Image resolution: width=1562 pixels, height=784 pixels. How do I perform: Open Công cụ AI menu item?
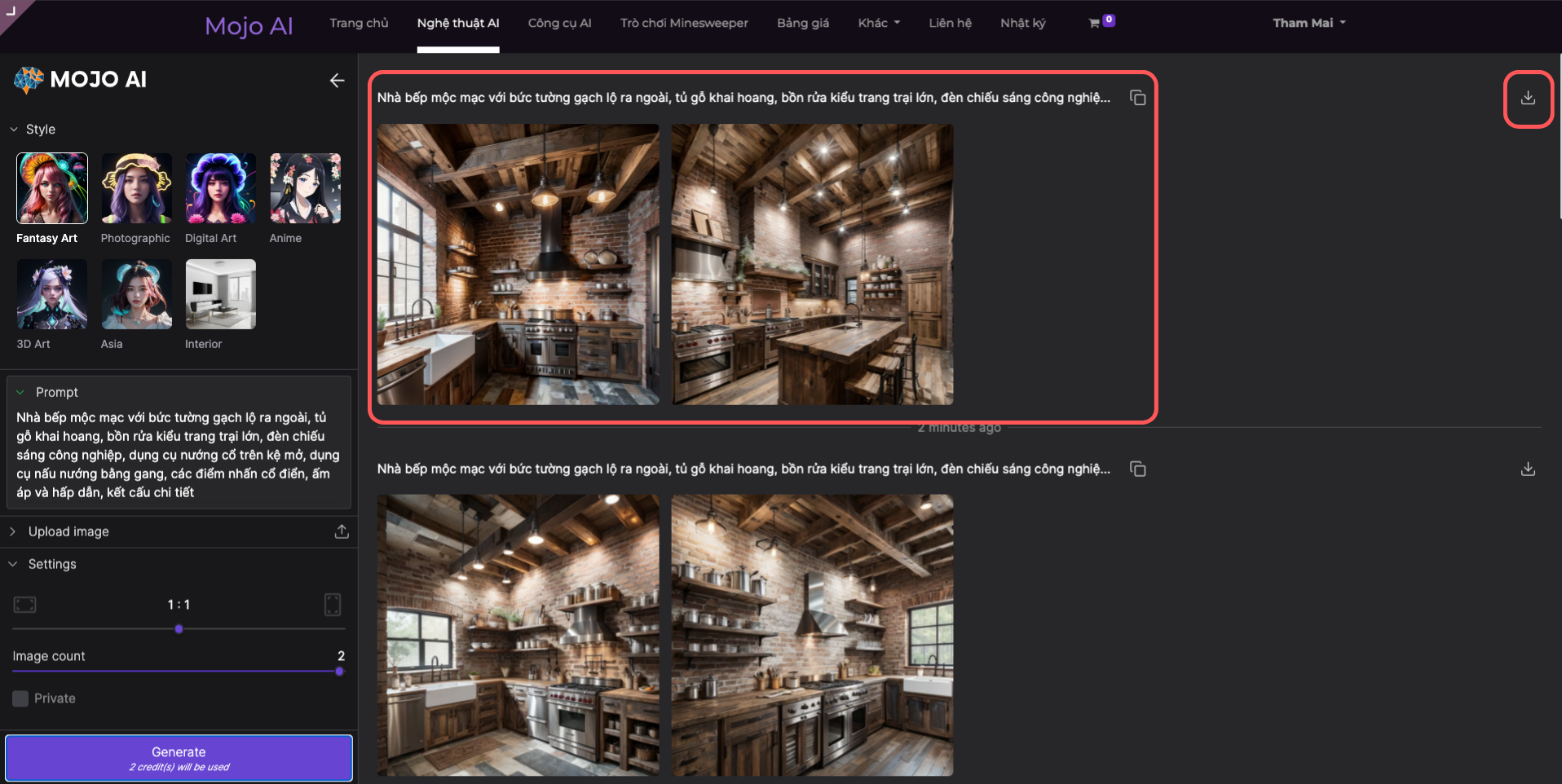pos(559,23)
